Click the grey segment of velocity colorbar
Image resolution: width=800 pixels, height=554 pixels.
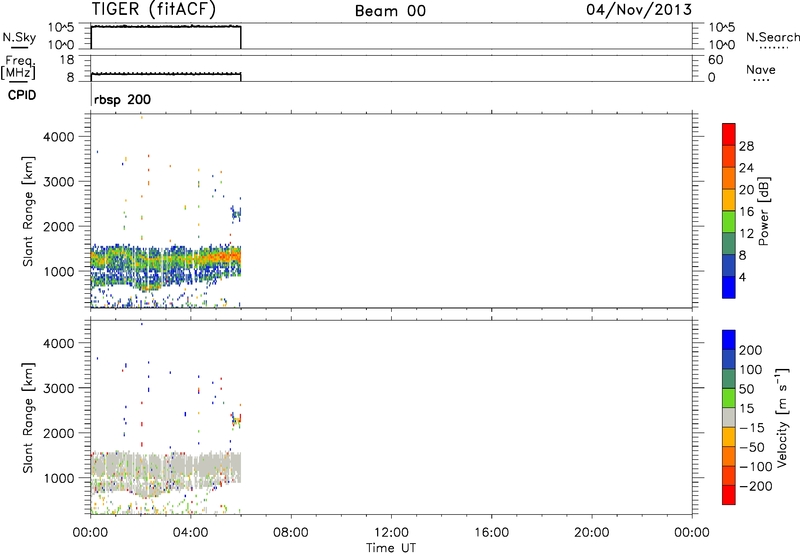click(729, 417)
